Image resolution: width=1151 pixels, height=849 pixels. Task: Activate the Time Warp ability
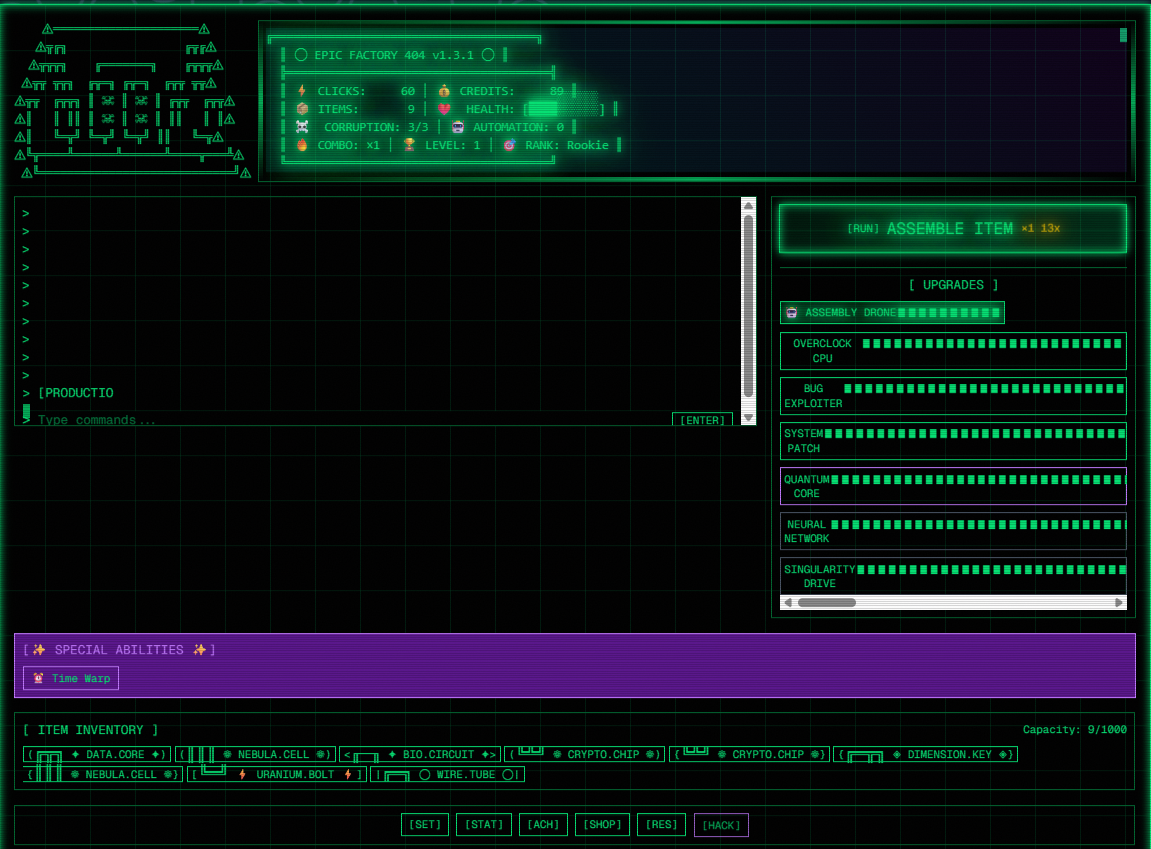[70, 678]
